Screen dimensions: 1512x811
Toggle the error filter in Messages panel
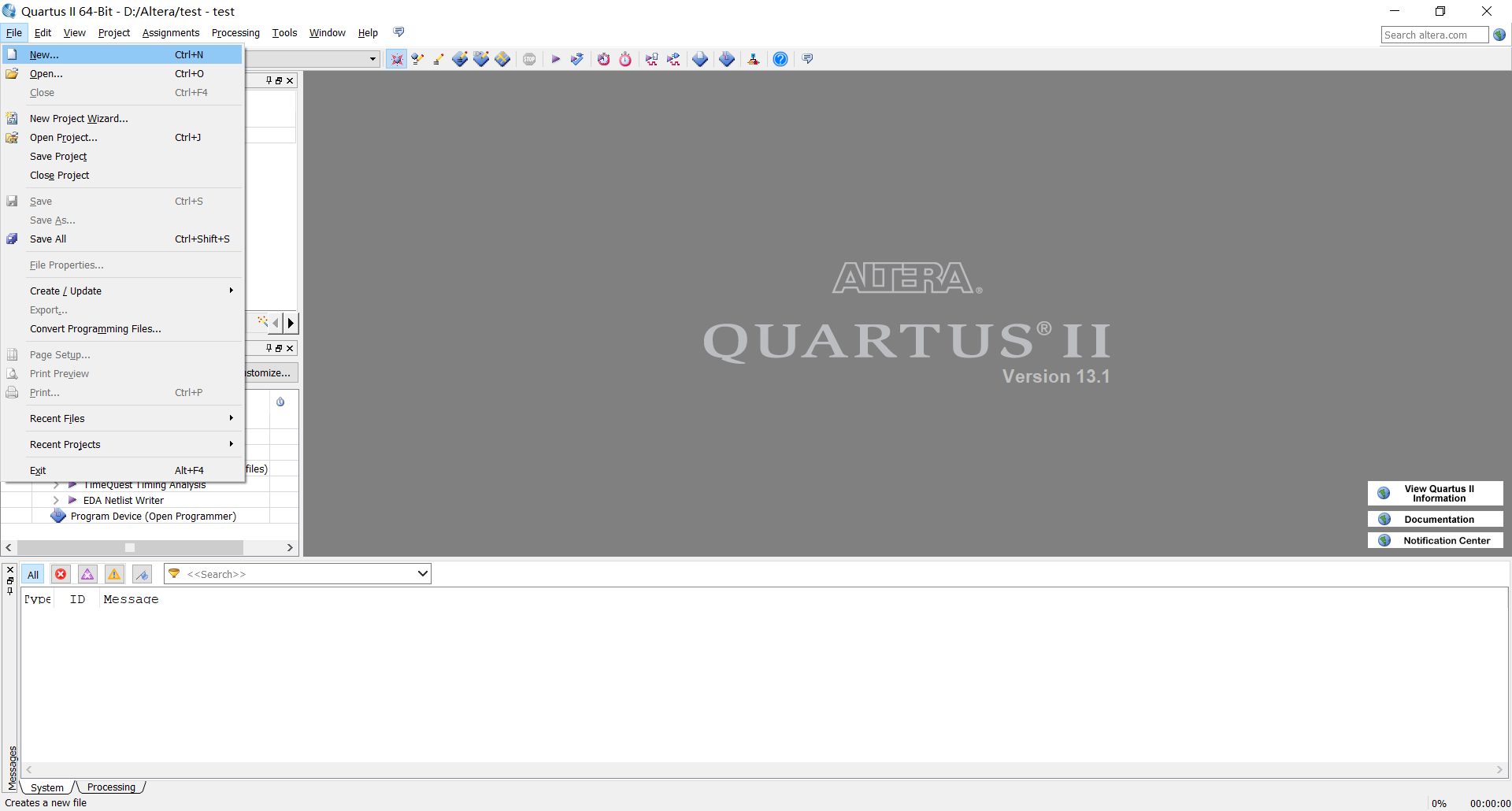coord(61,574)
